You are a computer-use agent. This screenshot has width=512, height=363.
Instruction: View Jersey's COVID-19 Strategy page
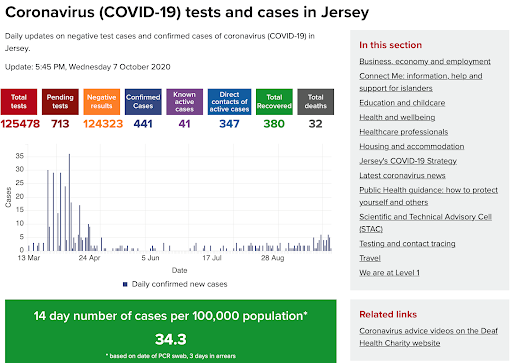click(408, 161)
